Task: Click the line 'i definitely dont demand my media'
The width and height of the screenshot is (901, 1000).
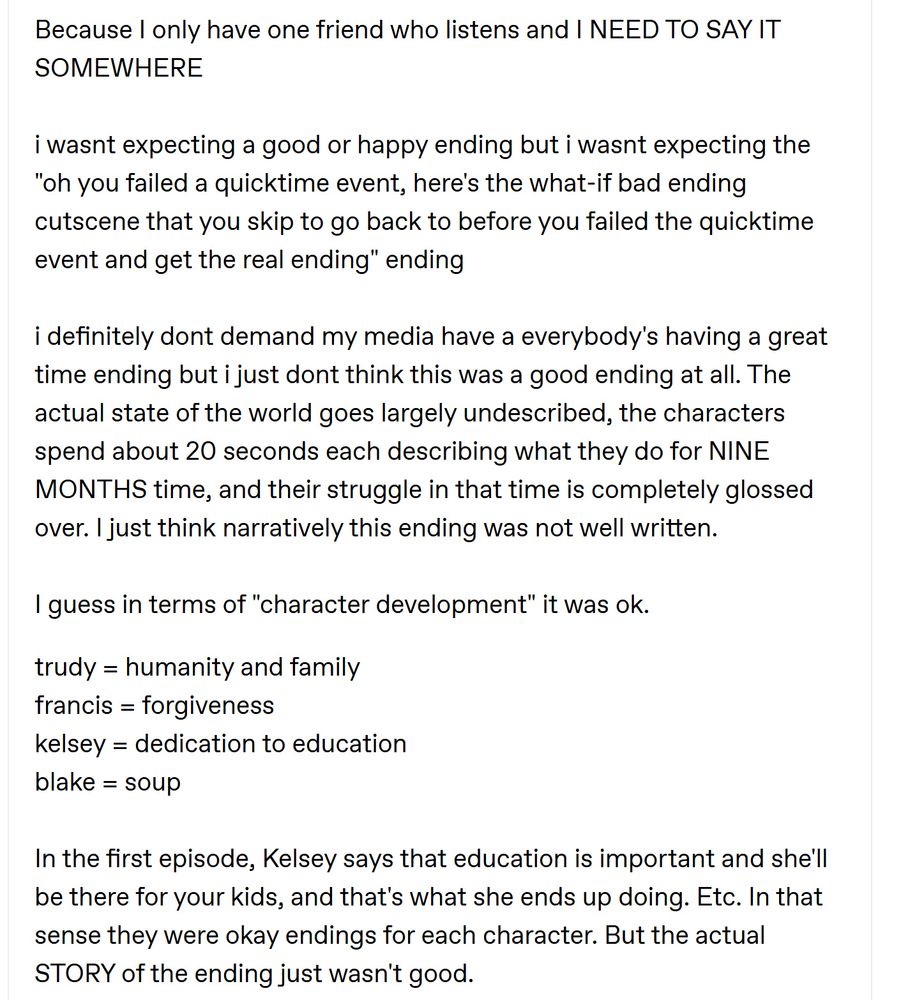Action: tap(431, 336)
